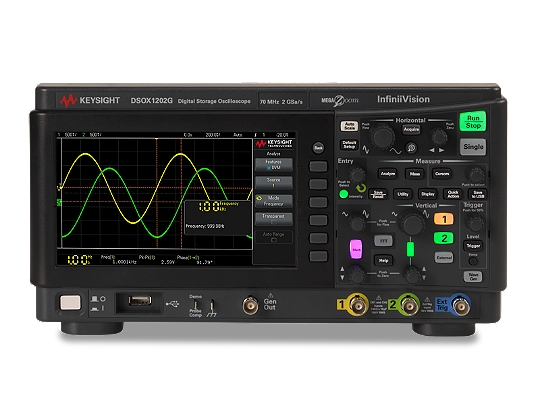540x405 pixels.
Task: Click the green channel 2 BNC input
Action: [409, 305]
